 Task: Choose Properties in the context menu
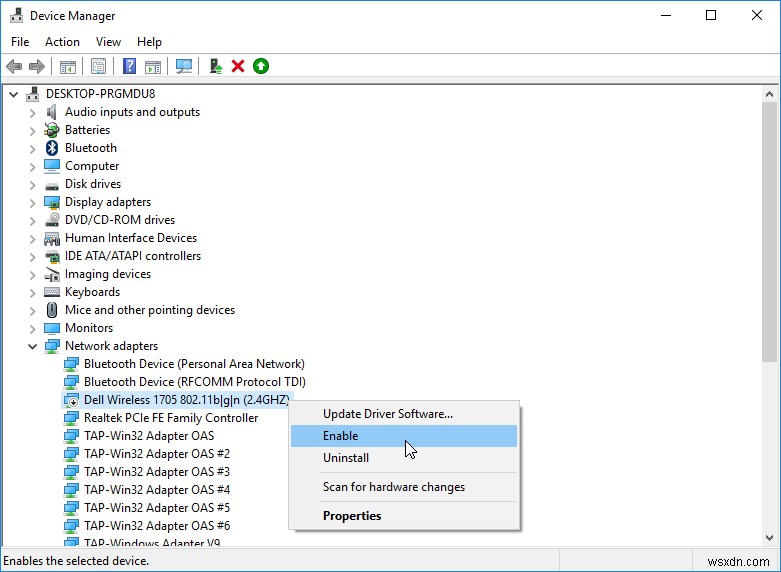[404, 516]
